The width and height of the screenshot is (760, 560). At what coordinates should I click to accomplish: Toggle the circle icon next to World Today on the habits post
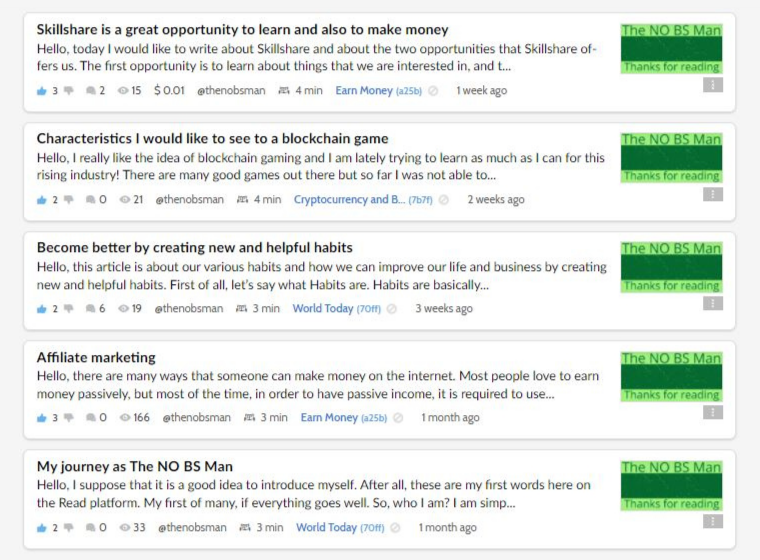click(x=392, y=309)
